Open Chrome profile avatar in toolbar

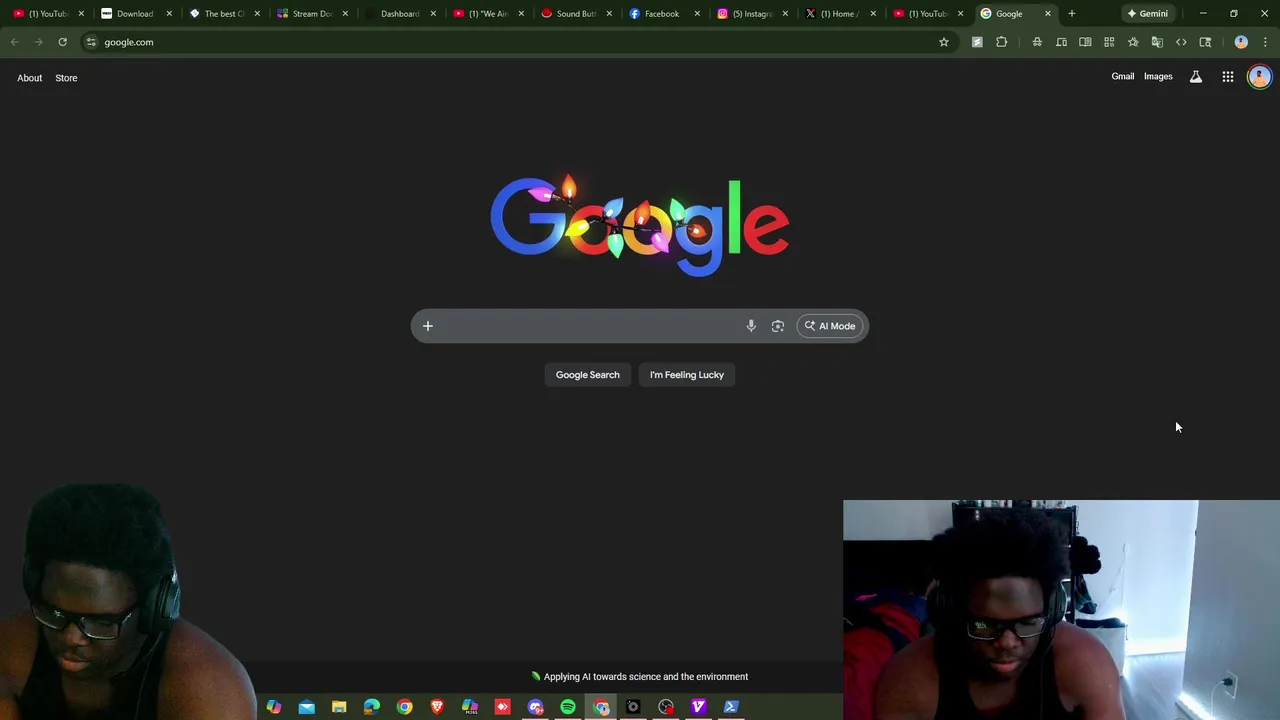(1241, 42)
